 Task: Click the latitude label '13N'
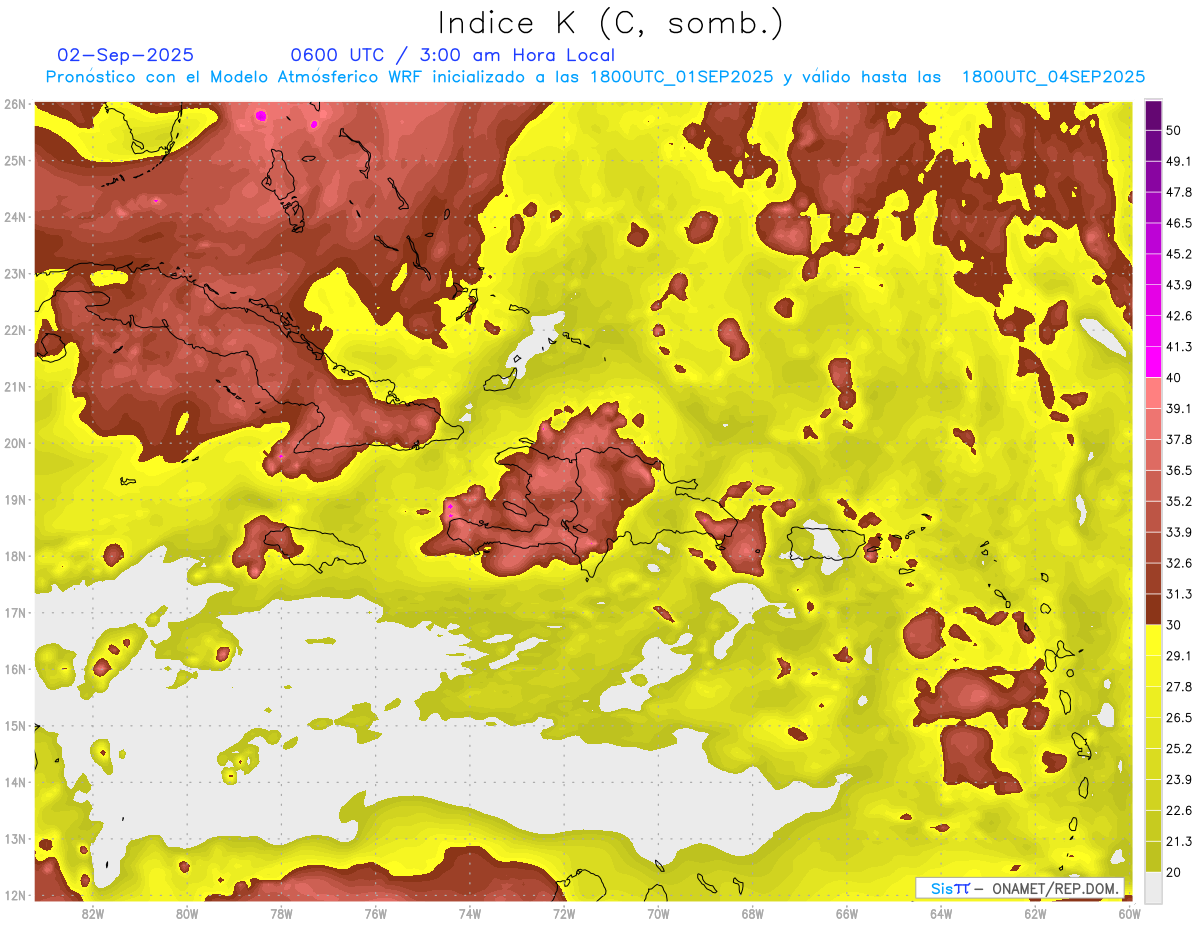click(15, 838)
